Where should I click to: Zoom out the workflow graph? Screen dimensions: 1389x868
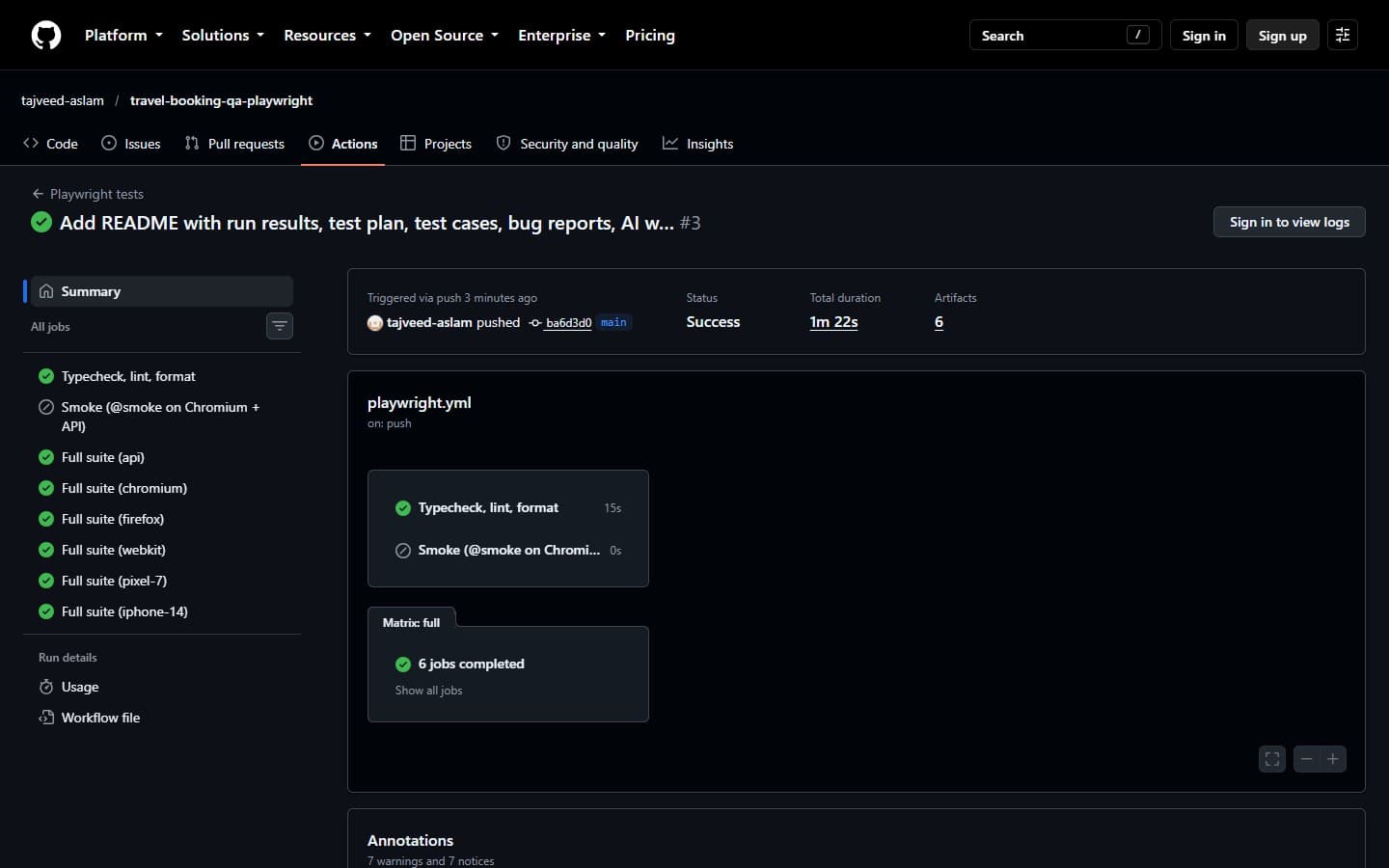coord(1306,759)
